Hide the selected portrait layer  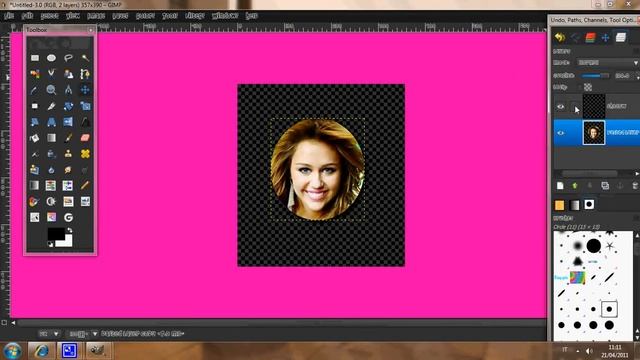pos(560,133)
